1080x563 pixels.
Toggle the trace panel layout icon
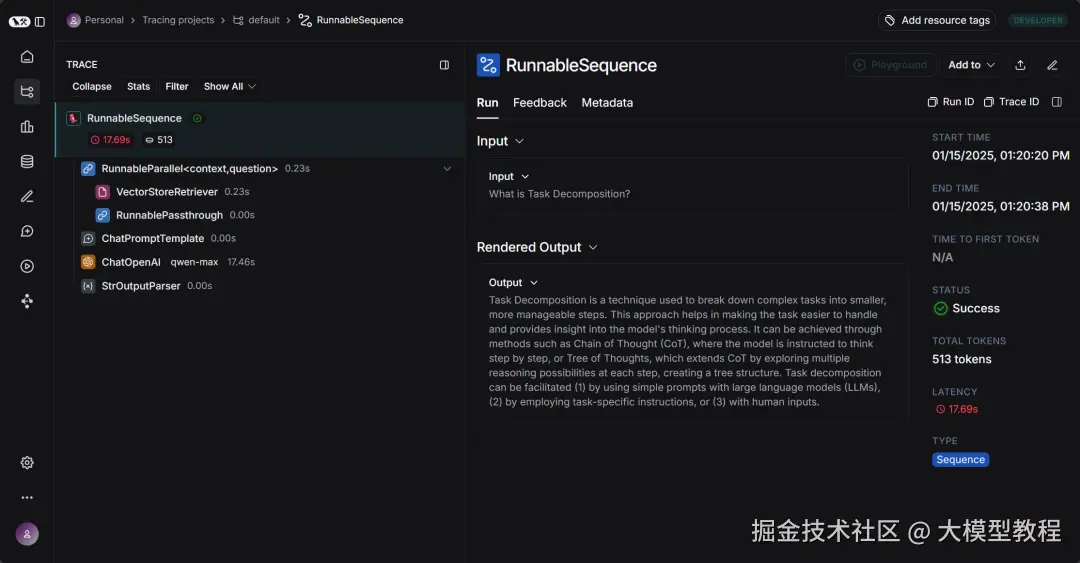click(x=444, y=65)
